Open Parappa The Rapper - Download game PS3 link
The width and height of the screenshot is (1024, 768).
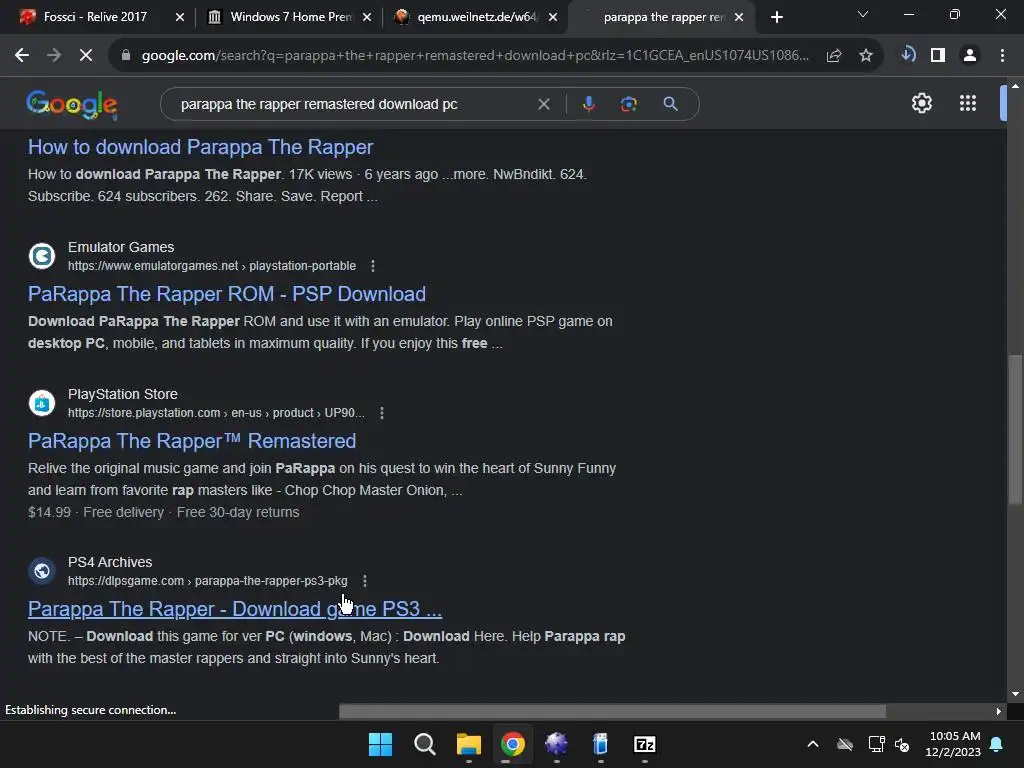(x=235, y=609)
